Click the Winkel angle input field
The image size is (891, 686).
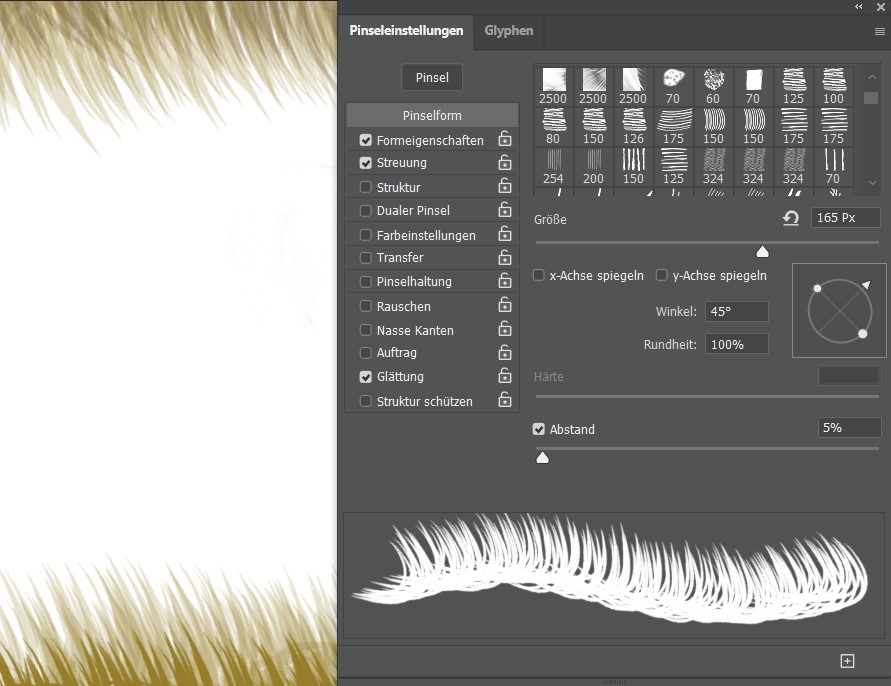pyautogui.click(x=736, y=312)
